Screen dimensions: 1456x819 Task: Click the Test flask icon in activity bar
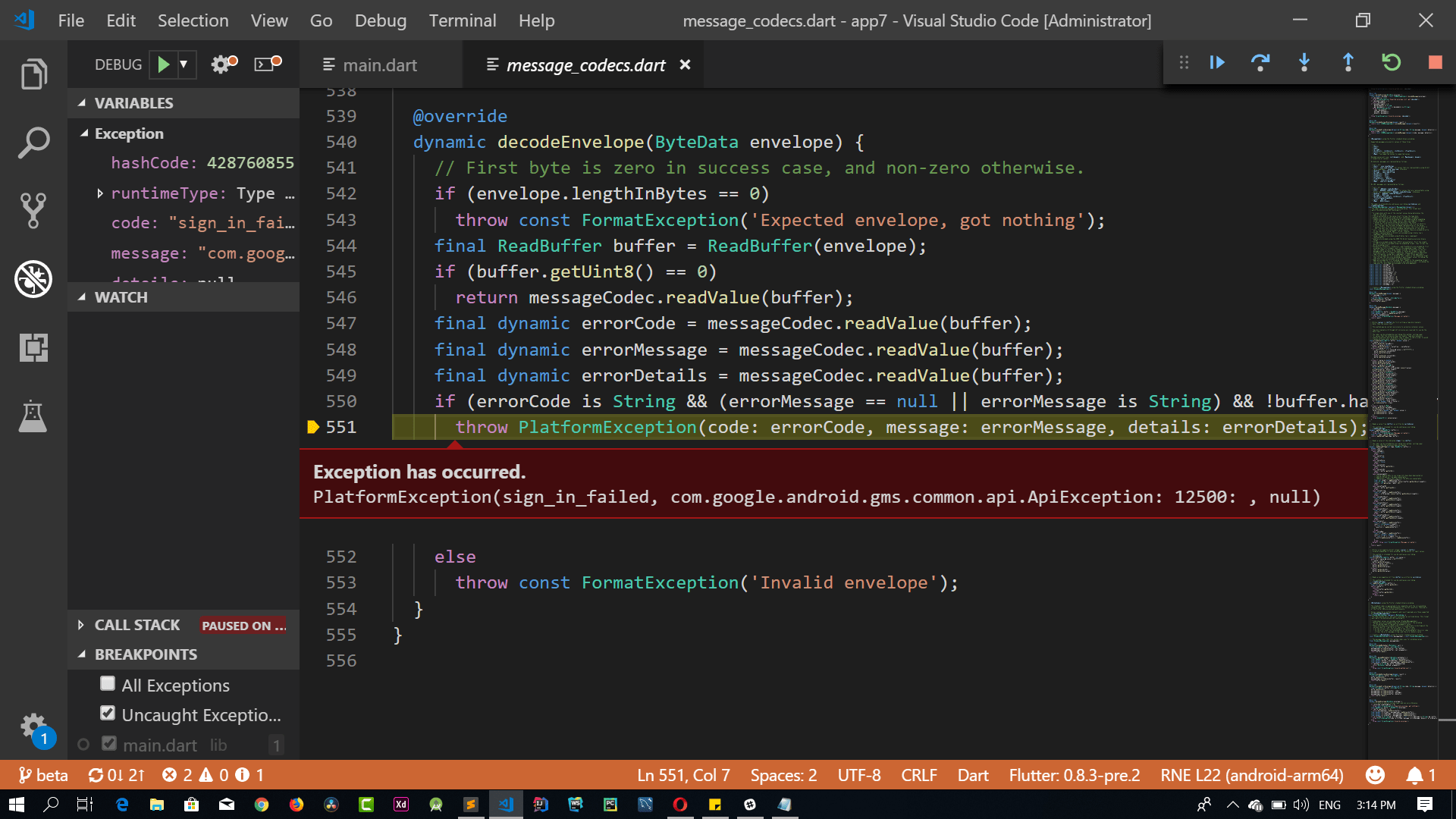(33, 416)
